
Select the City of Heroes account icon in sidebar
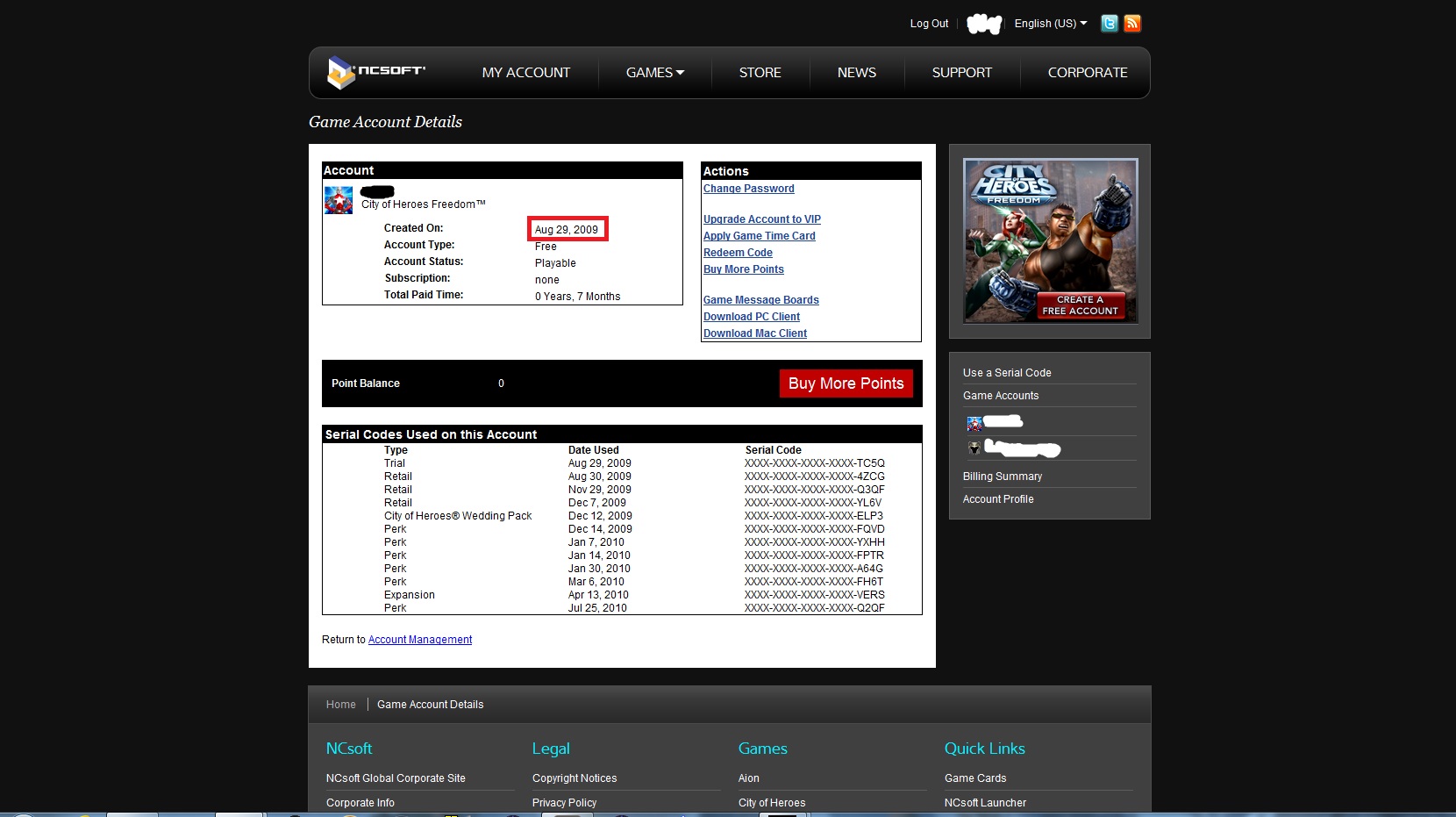tap(974, 424)
